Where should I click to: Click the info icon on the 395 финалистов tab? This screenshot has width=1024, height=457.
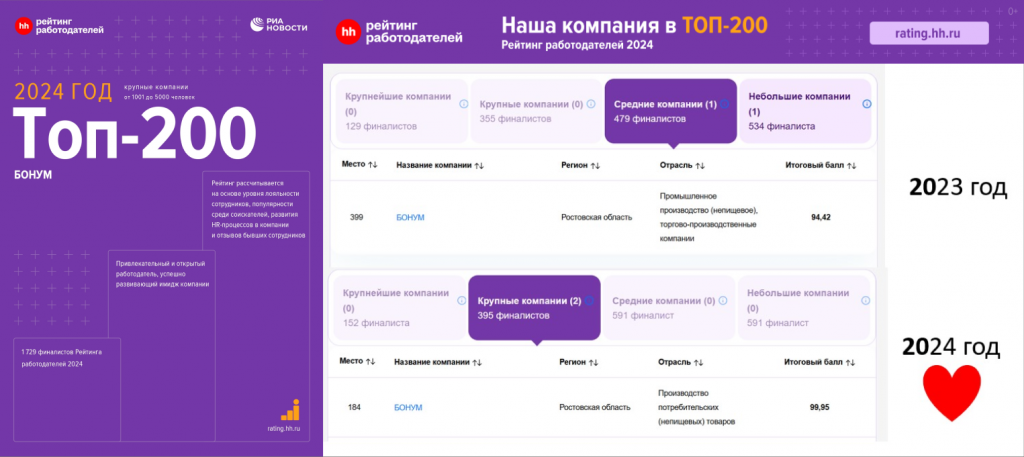tap(589, 301)
